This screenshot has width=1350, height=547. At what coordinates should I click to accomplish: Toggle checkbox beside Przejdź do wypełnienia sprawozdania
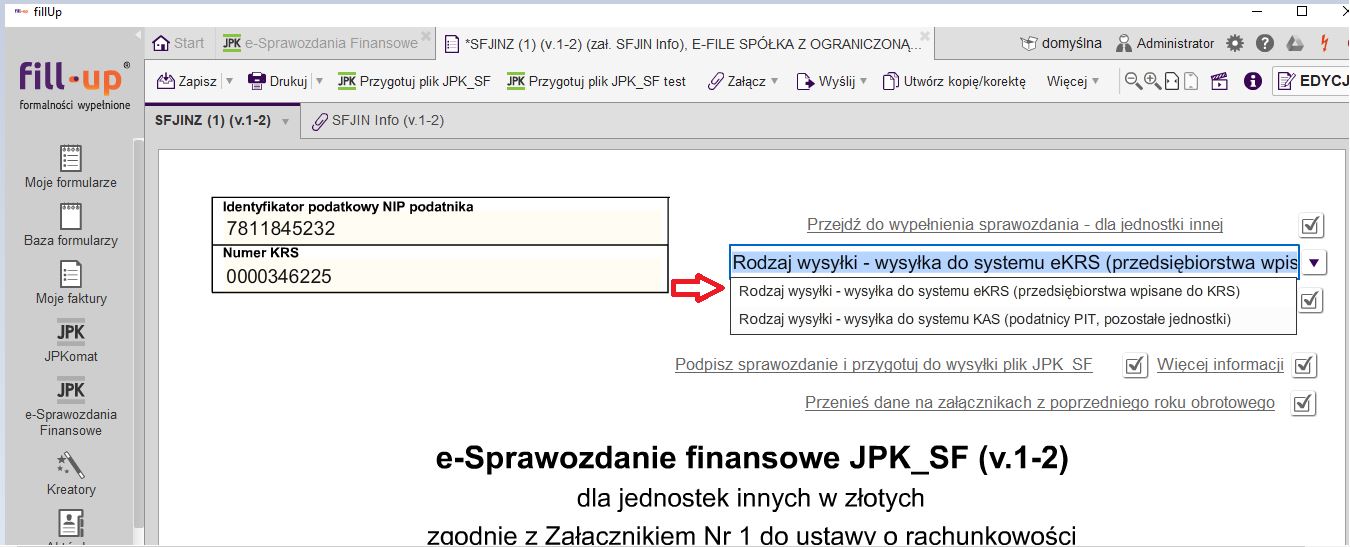(1311, 225)
